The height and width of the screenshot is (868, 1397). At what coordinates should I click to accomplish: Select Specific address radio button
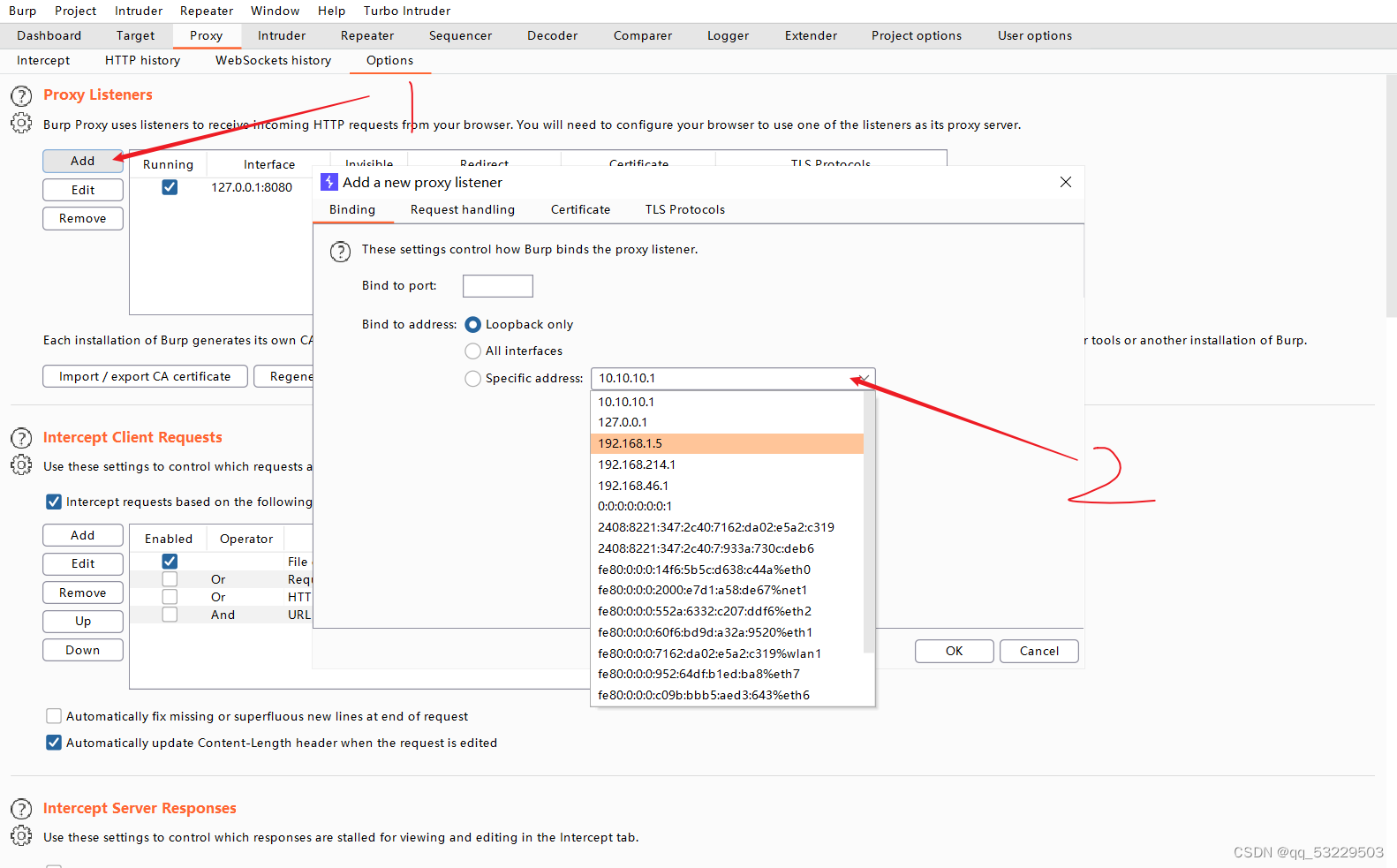473,379
